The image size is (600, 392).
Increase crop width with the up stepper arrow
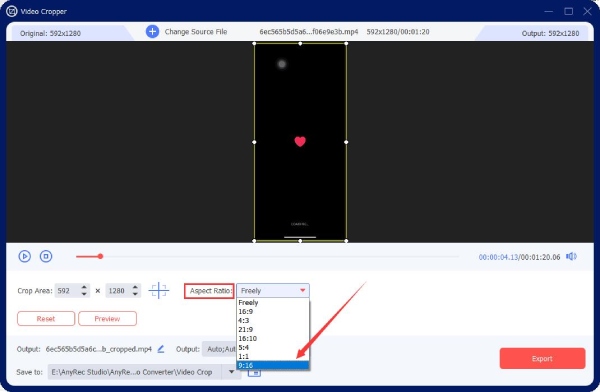click(x=84, y=287)
